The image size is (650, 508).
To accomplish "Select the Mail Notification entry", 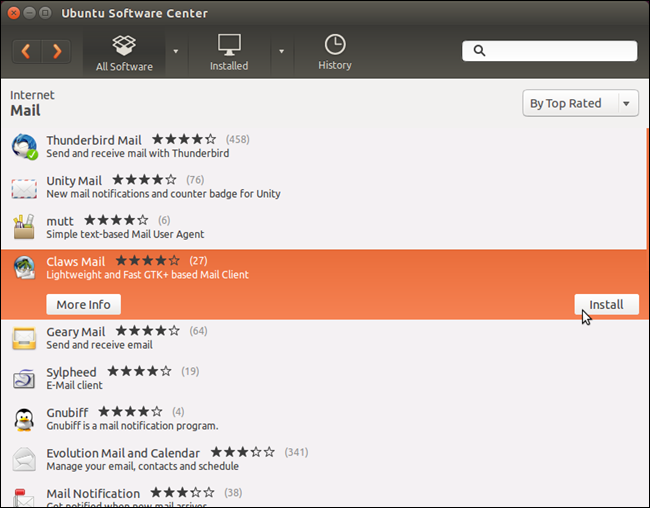I will pyautogui.click(x=323, y=494).
